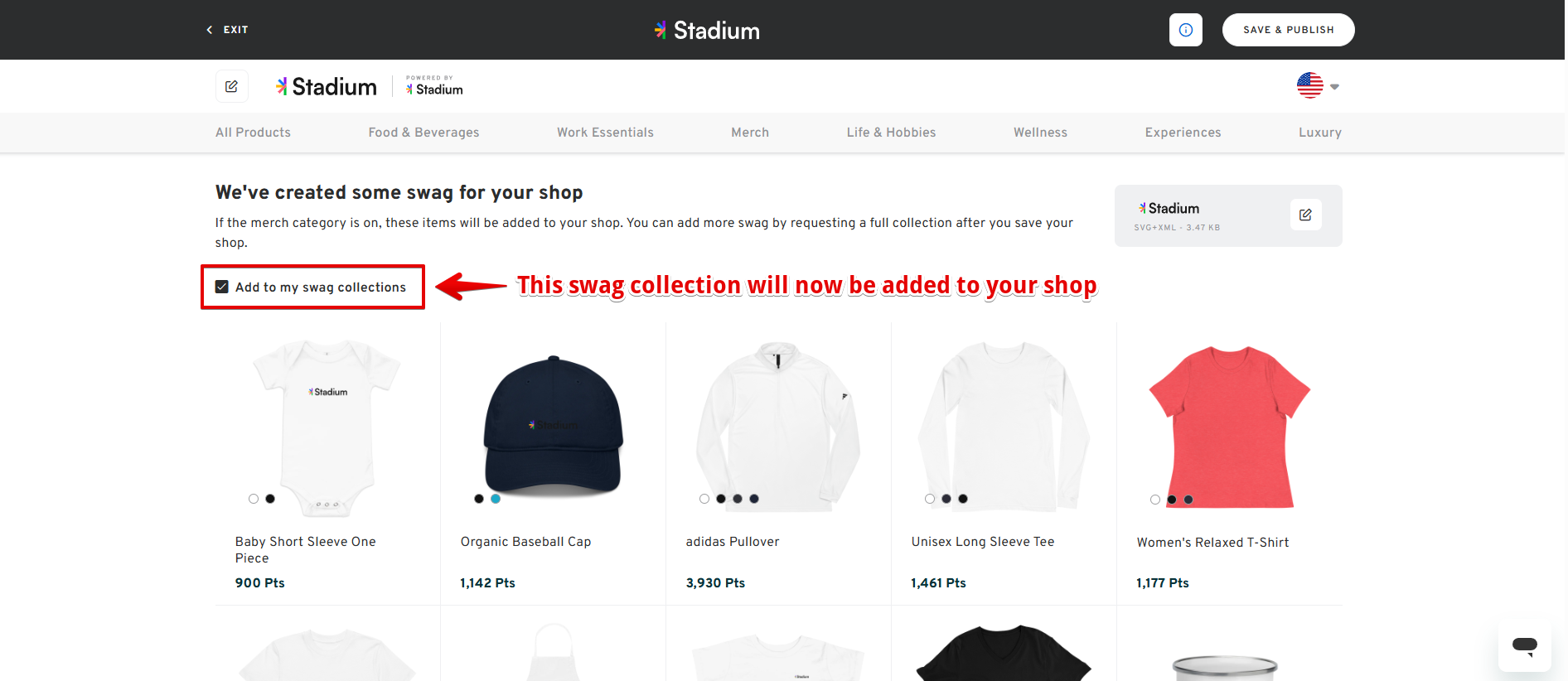This screenshot has width=1568, height=681.
Task: Select teal color for Baseball Cap
Action: click(x=496, y=499)
